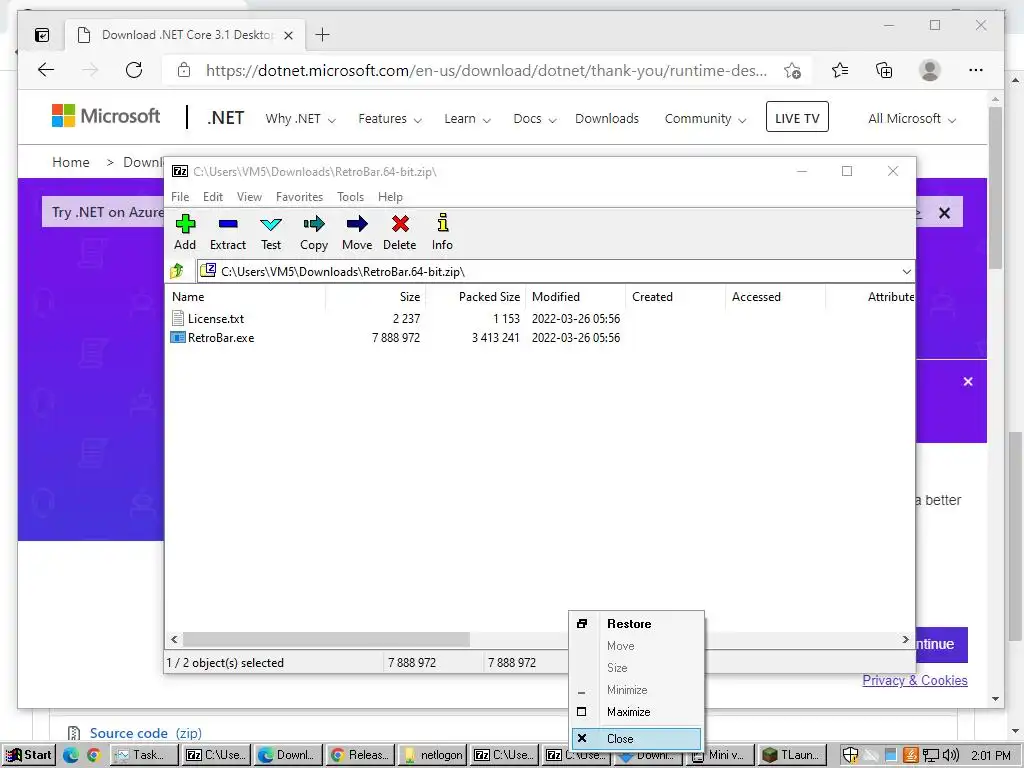1024x768 pixels.
Task: Click the Info toolbar icon
Action: [442, 232]
